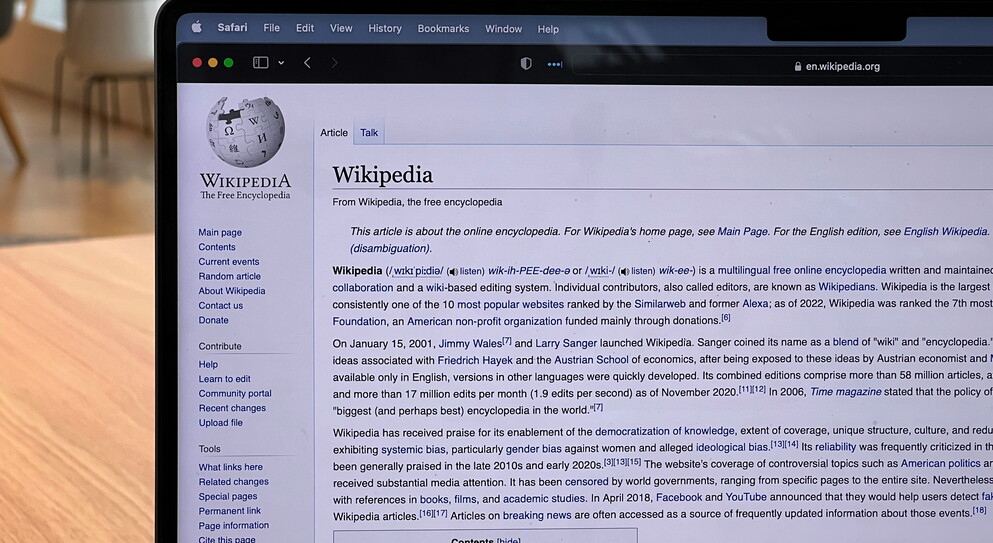Image resolution: width=993 pixels, height=543 pixels.
Task: Open the gender bias link
Action: point(533,449)
